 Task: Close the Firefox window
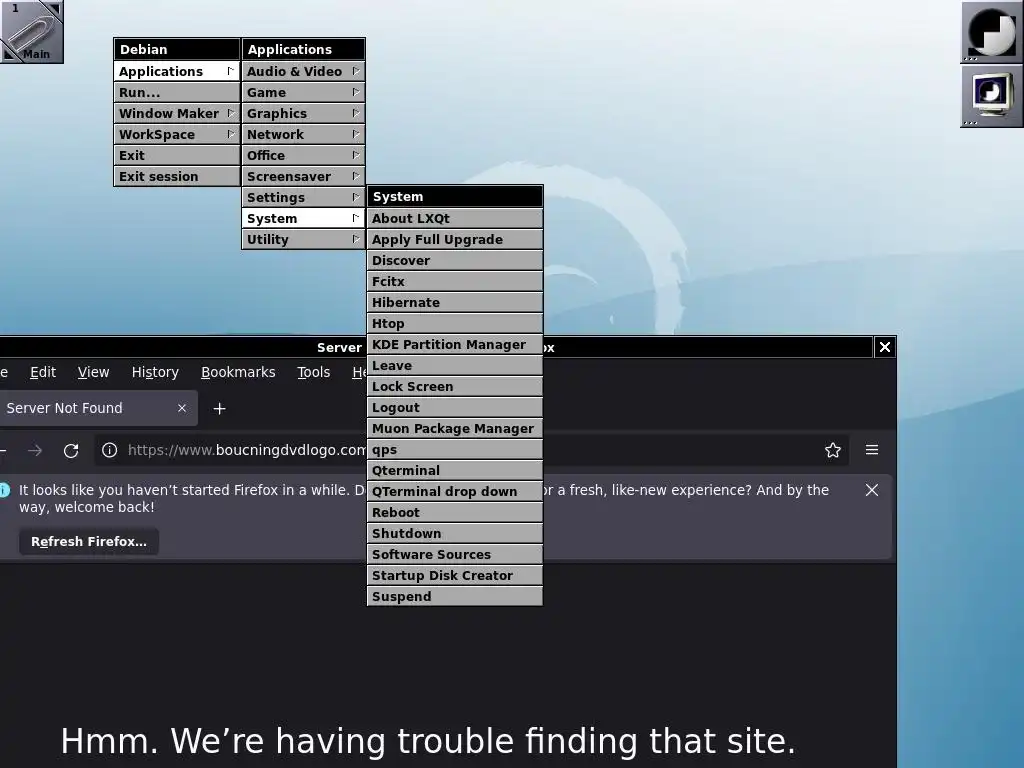coord(884,347)
